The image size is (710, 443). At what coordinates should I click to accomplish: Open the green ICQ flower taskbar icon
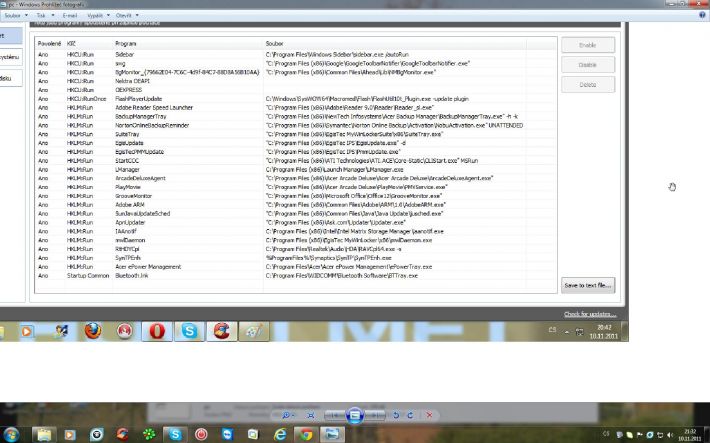149,435
